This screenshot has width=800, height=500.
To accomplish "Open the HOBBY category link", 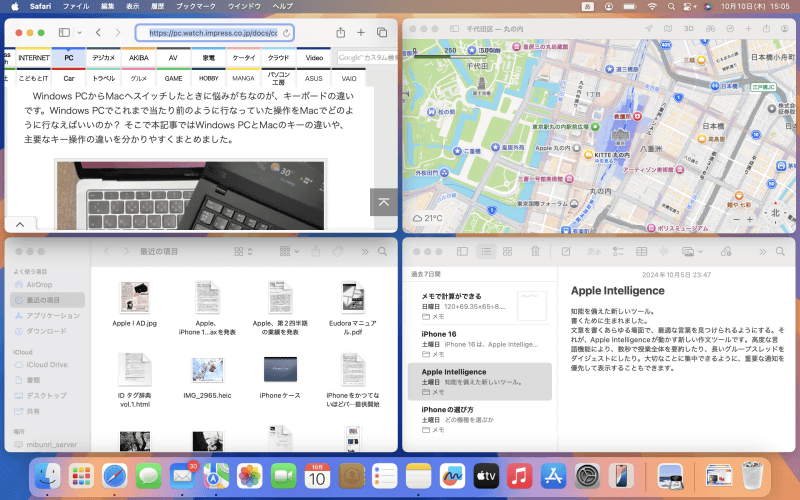I will [208, 78].
